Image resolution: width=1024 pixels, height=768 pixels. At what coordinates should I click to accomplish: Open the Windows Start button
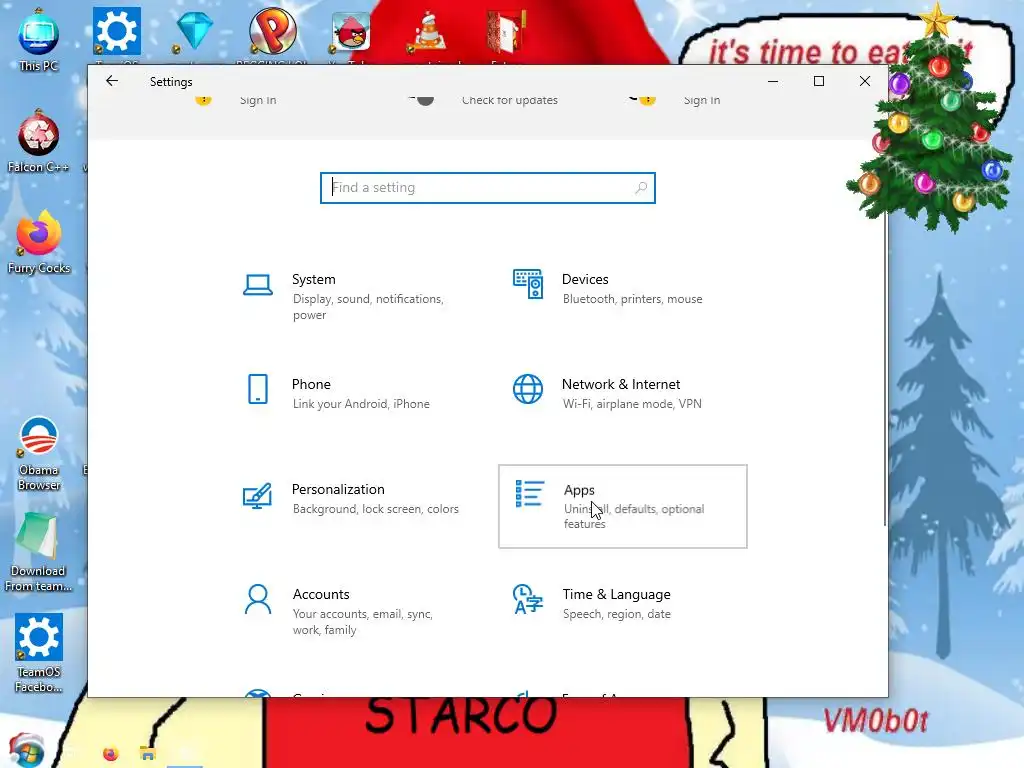coord(26,750)
